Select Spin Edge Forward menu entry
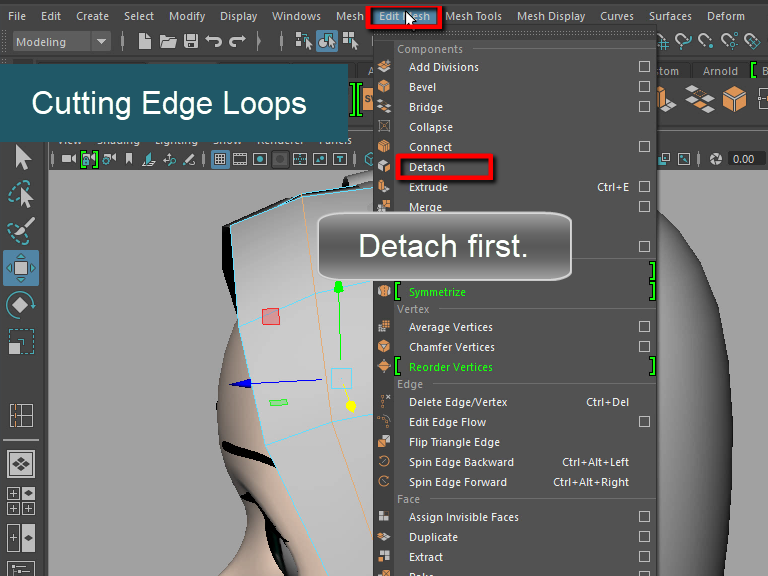The height and width of the screenshot is (576, 768). (457, 482)
